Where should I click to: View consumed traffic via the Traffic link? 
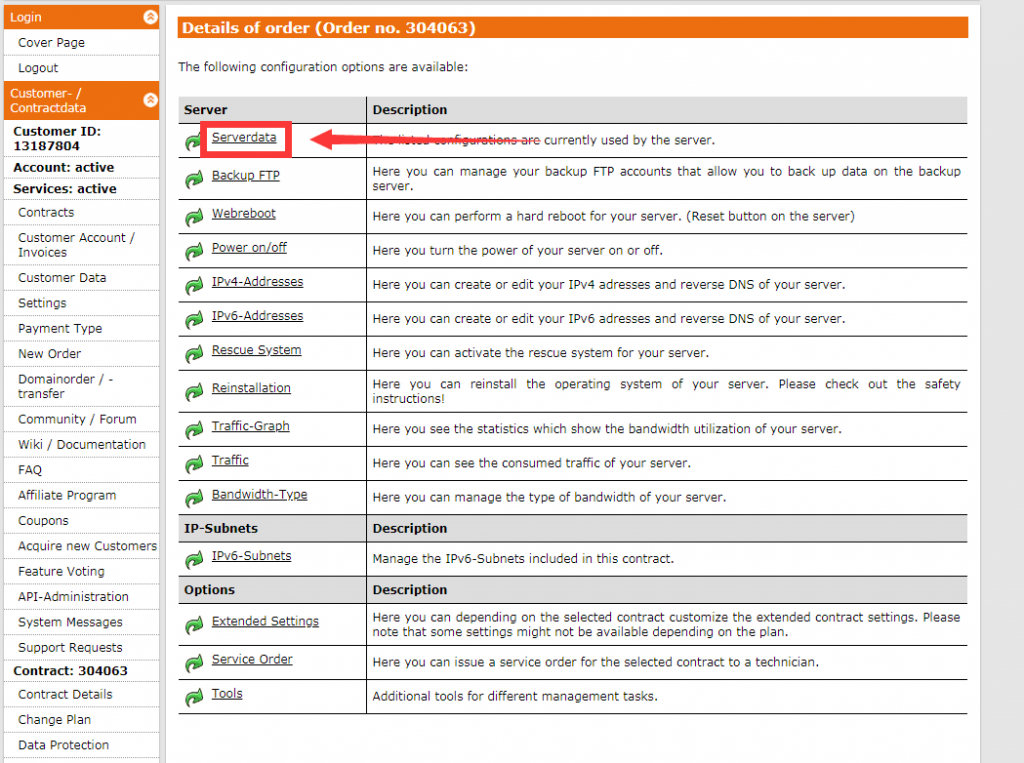point(230,460)
